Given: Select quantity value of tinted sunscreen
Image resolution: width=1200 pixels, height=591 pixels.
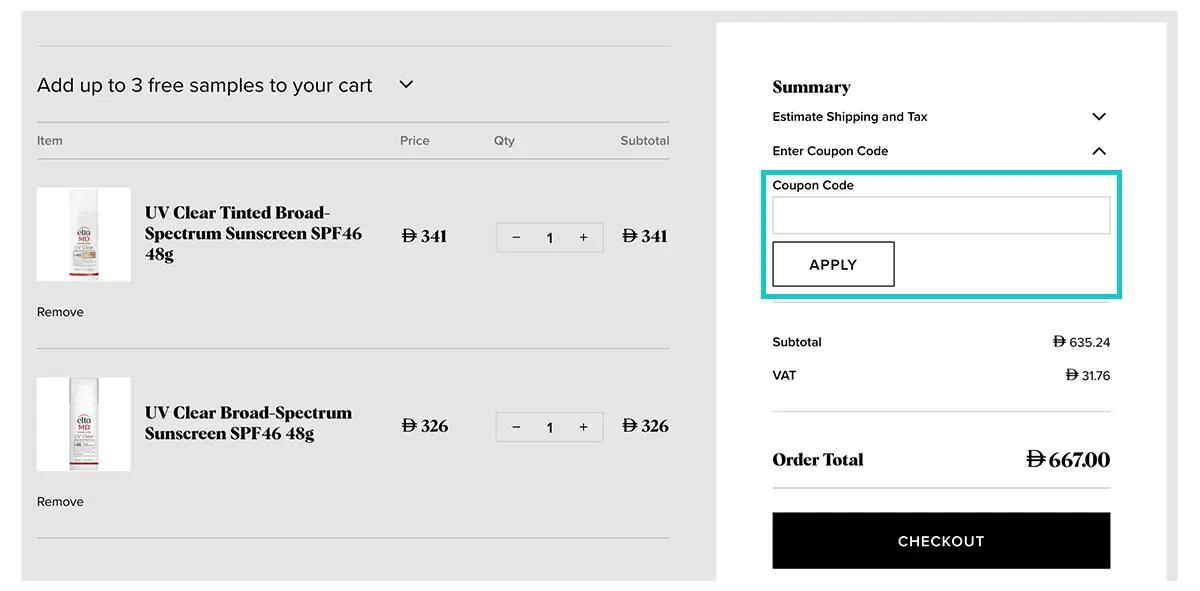Looking at the screenshot, I should tap(549, 237).
